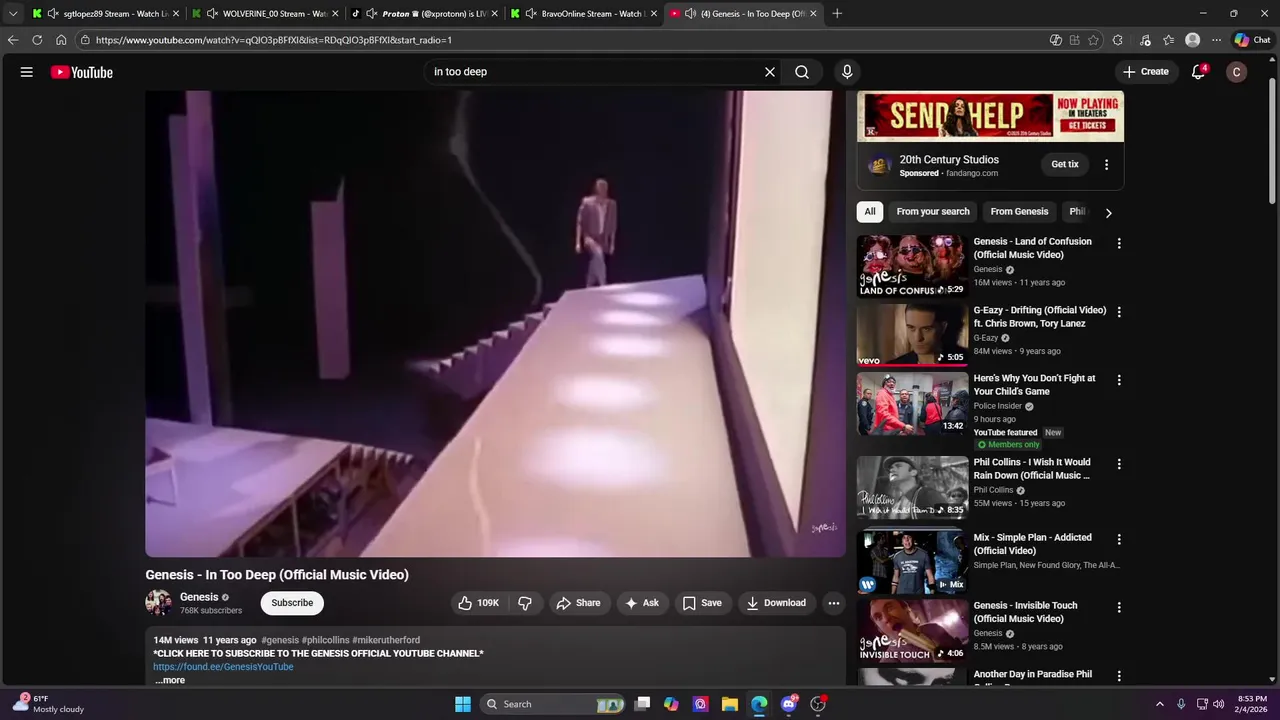Open Phil Collins I Wish It Would Rain Down title
Screen dimensions: 1280x720
coord(1032,469)
